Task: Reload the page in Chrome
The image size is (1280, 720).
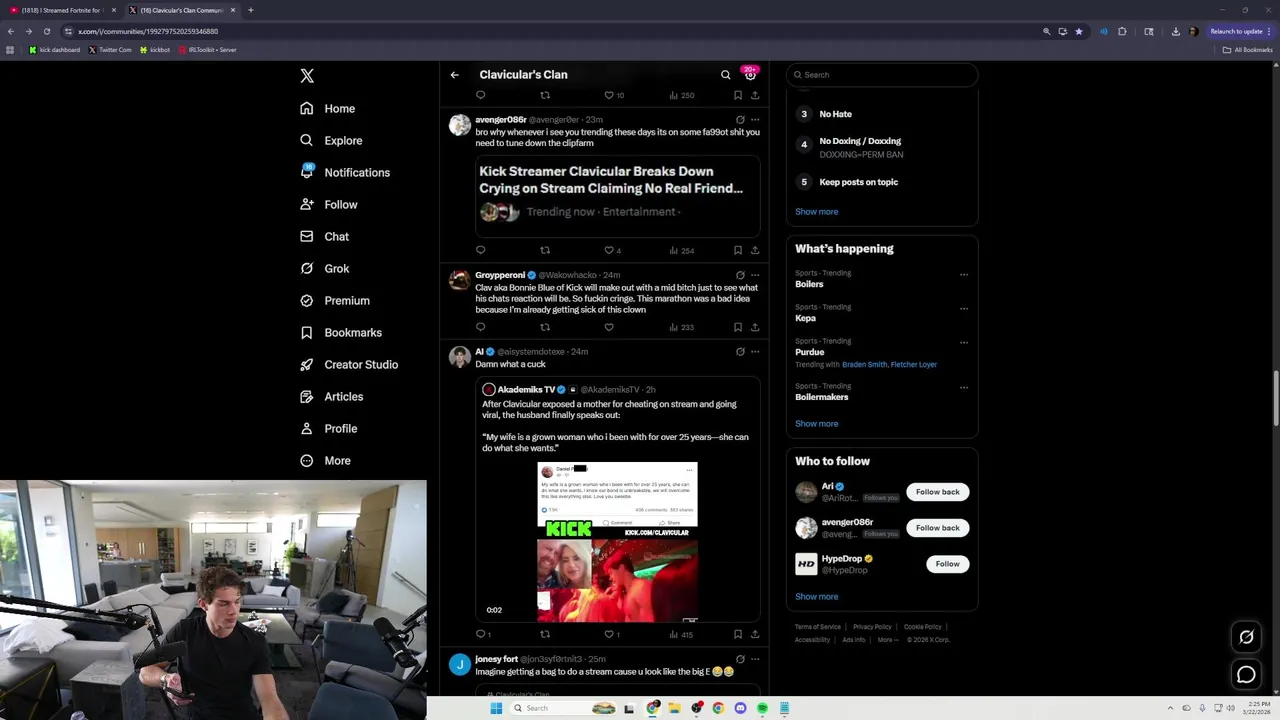Action: [x=46, y=31]
